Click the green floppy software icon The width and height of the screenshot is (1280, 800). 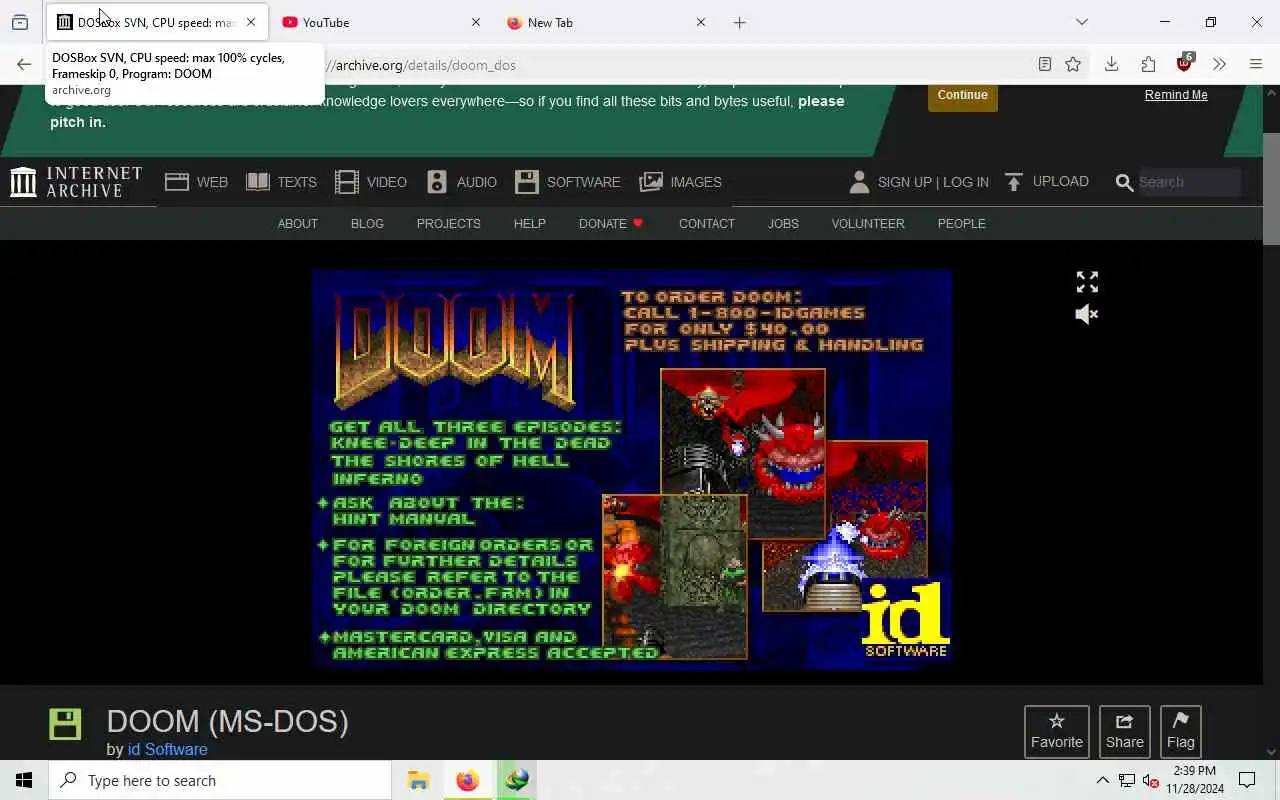tap(65, 724)
